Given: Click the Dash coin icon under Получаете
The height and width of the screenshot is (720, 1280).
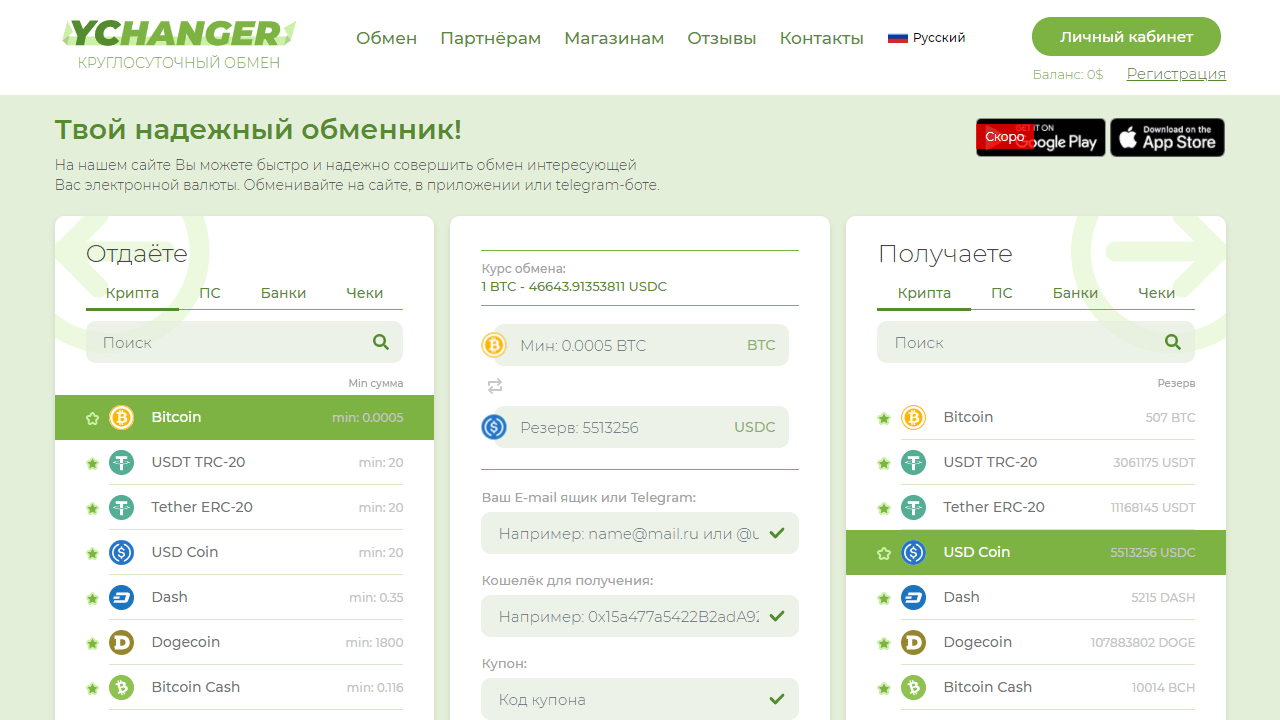Looking at the screenshot, I should [913, 597].
